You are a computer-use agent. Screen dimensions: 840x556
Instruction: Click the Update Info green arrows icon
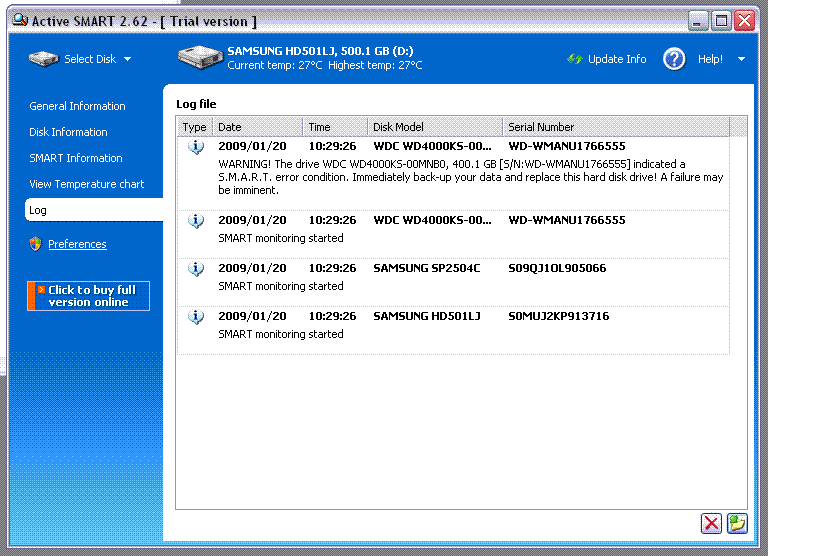575,59
